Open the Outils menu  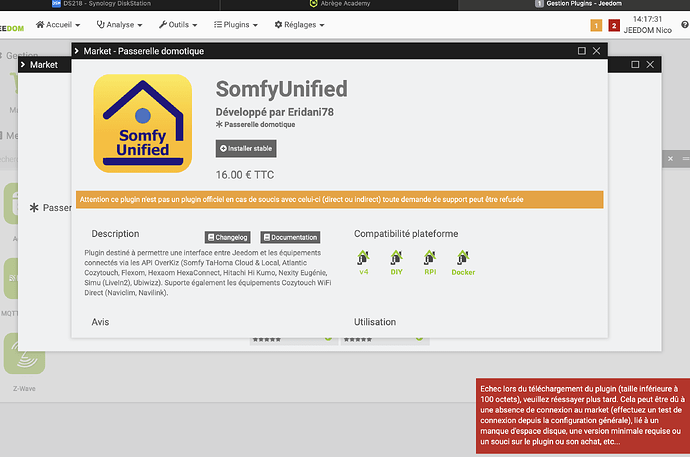coord(178,25)
